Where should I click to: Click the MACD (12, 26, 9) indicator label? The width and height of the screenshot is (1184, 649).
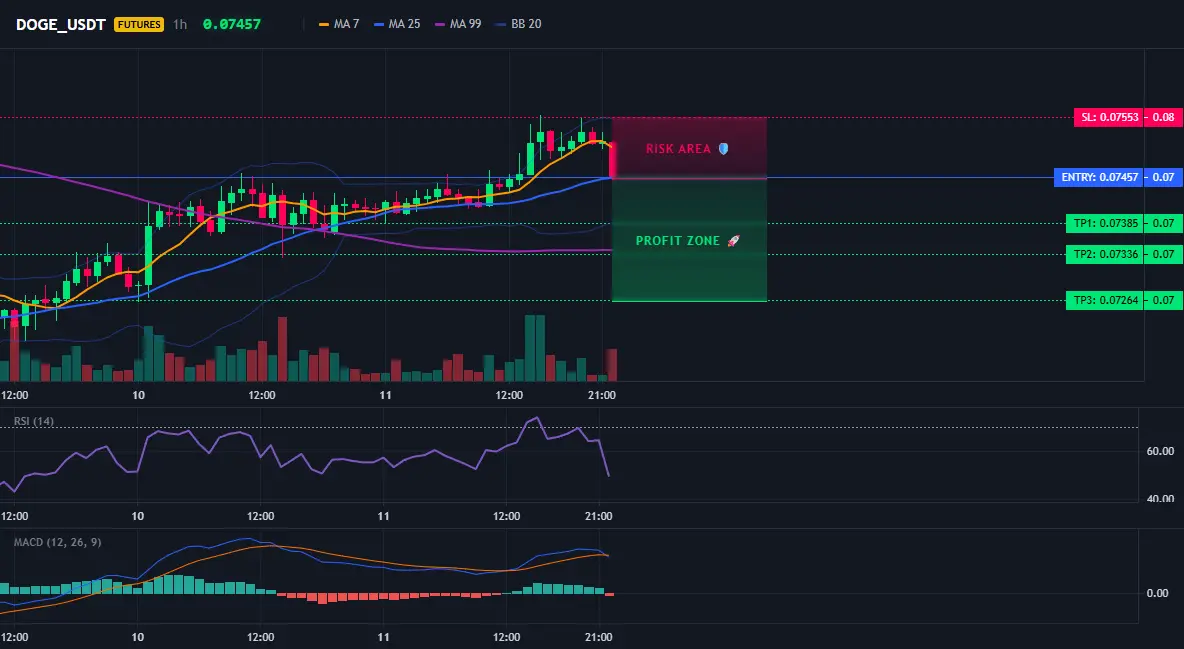(x=57, y=542)
